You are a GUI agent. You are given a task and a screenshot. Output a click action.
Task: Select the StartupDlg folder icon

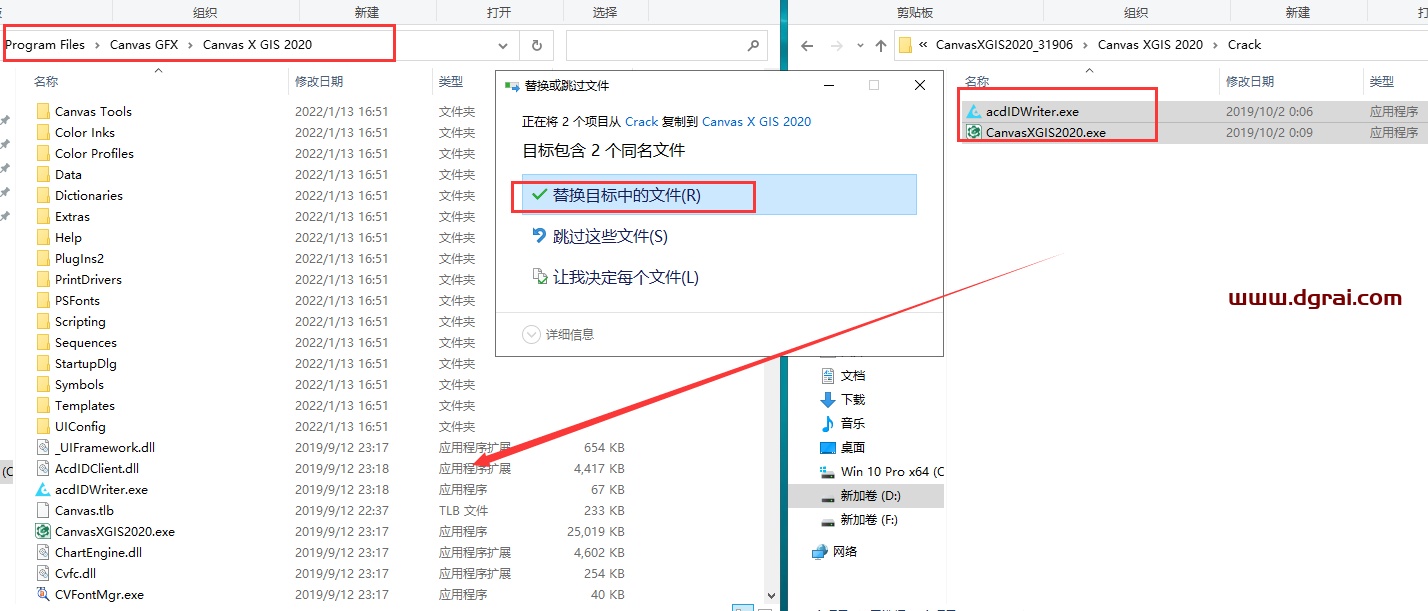pos(43,363)
